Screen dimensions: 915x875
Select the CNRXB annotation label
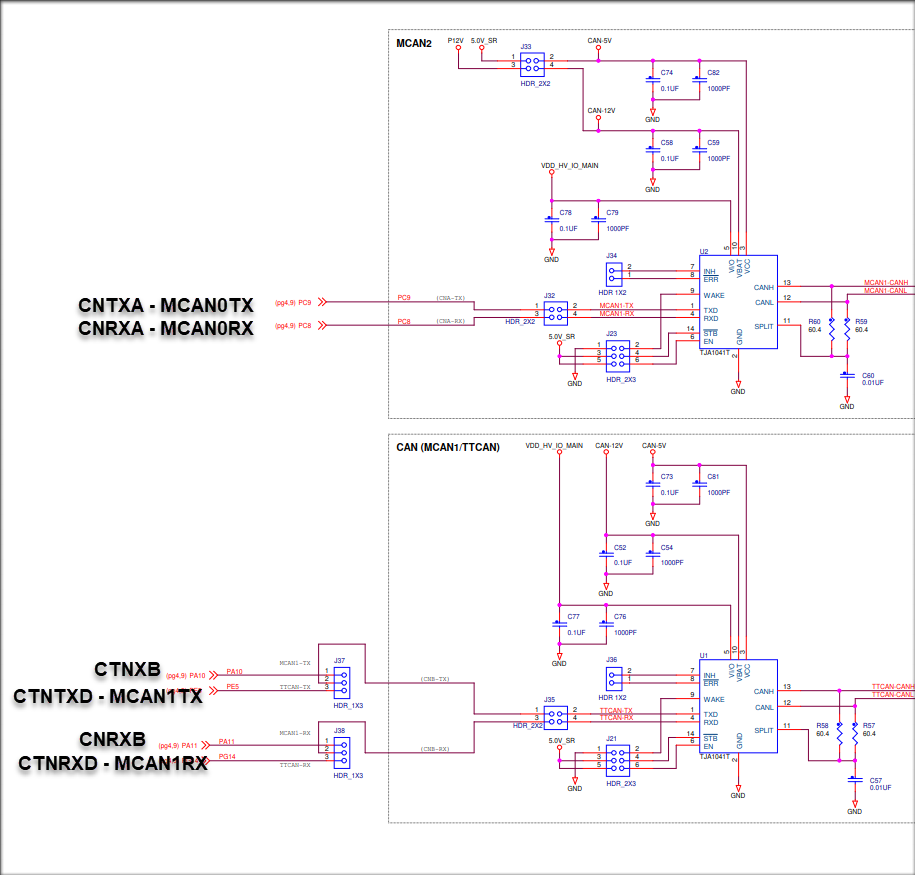point(112,739)
